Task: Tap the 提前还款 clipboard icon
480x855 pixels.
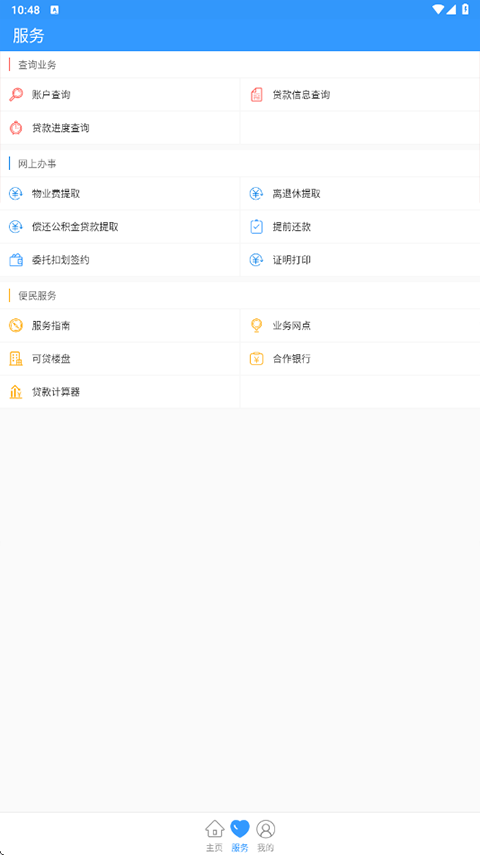Action: (x=256, y=227)
